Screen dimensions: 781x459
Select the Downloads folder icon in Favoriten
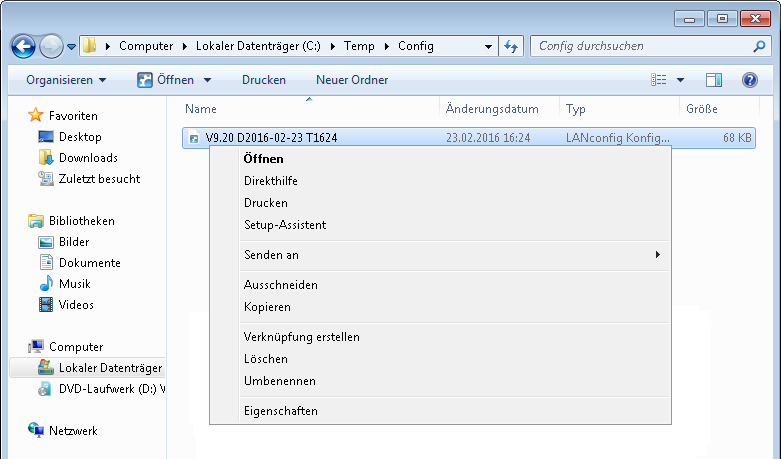point(45,158)
